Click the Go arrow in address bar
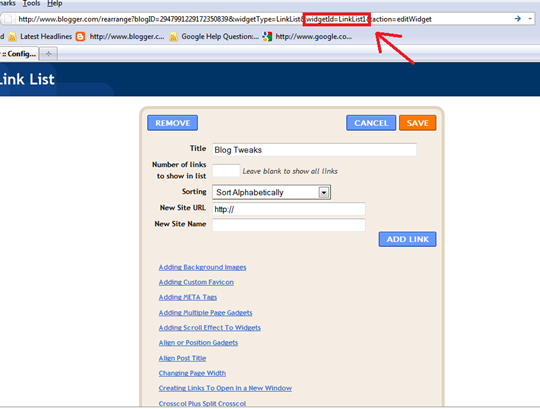 (518, 19)
